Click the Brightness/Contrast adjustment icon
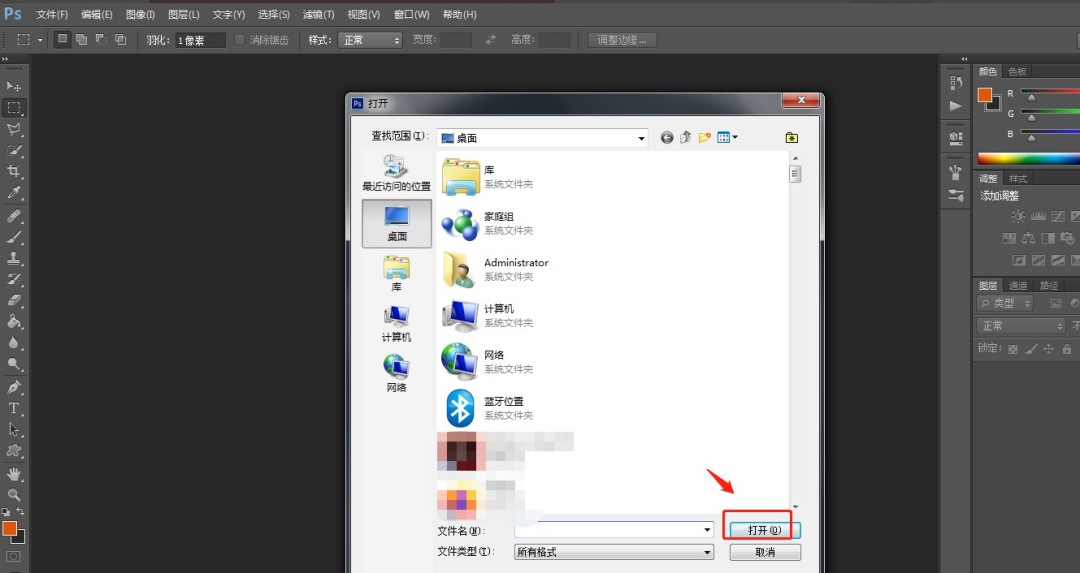This screenshot has width=1080, height=573. [x=1017, y=216]
